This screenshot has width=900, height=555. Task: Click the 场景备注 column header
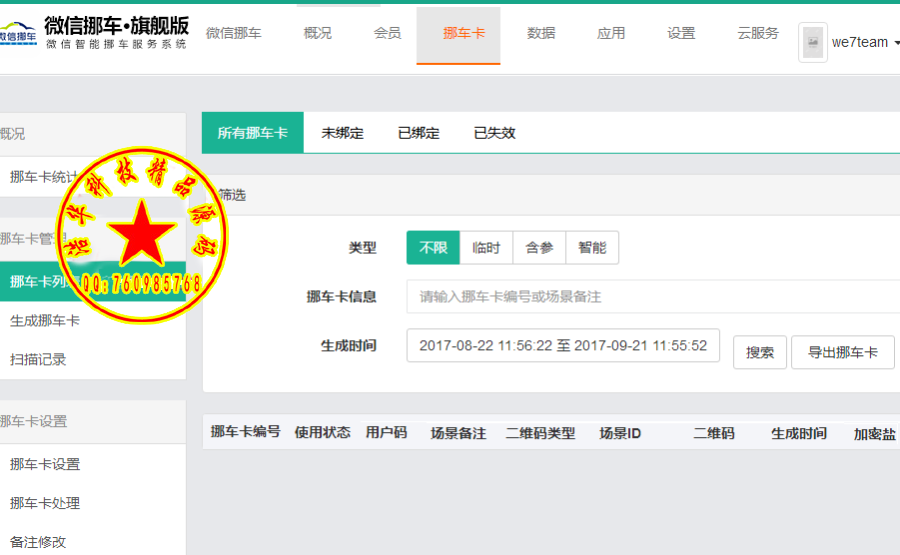tap(459, 433)
